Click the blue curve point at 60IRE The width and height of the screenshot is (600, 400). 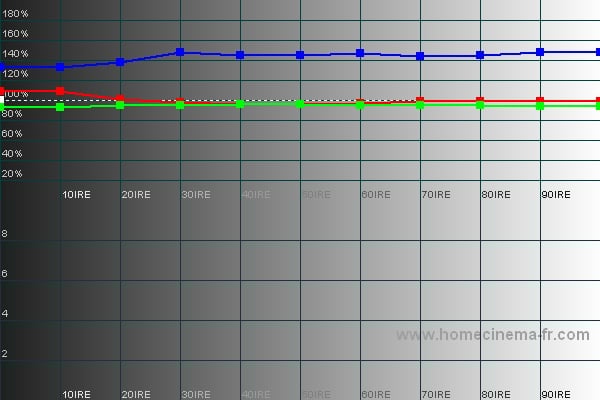tap(360, 53)
